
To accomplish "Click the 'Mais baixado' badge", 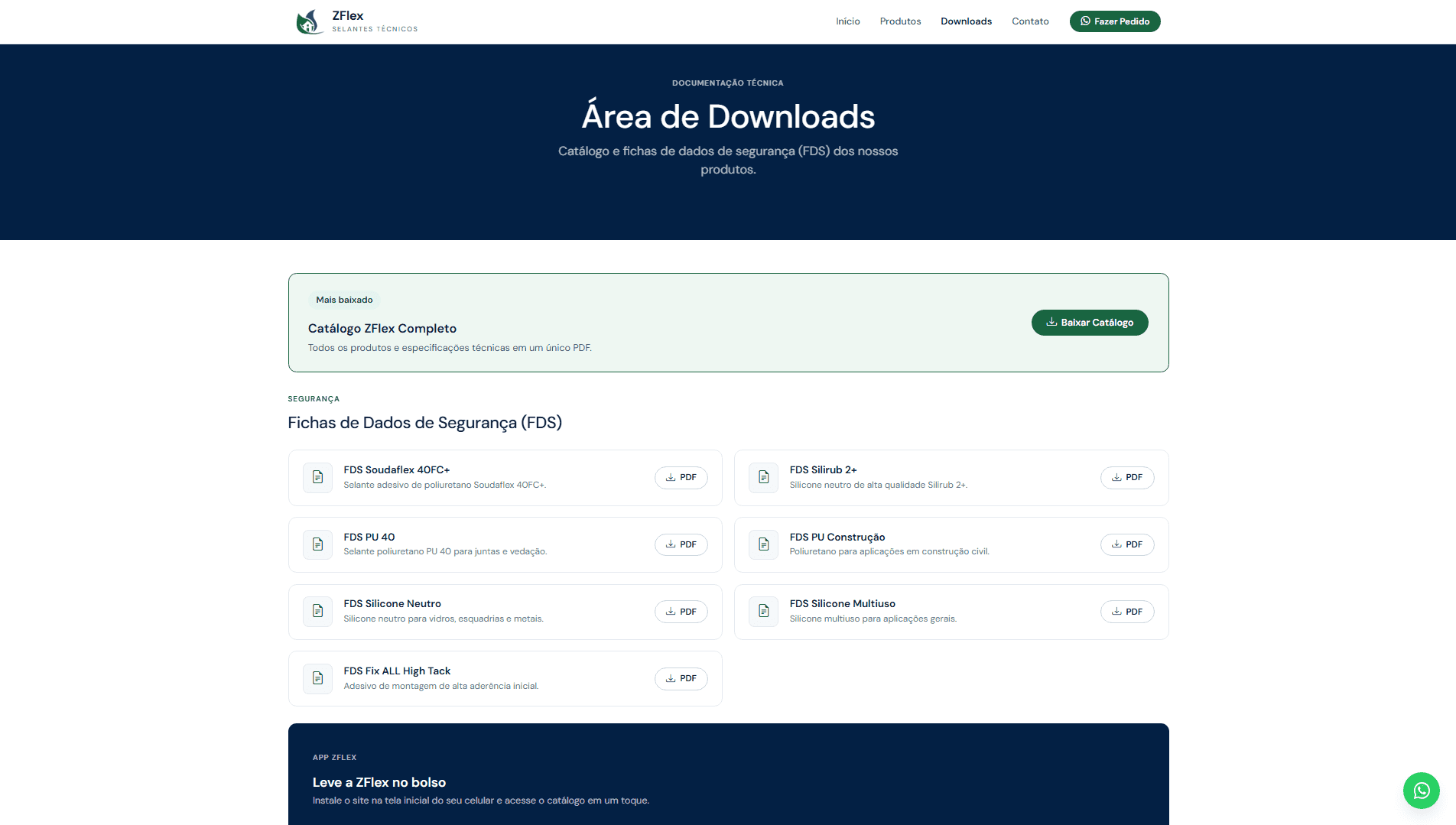I will [344, 300].
